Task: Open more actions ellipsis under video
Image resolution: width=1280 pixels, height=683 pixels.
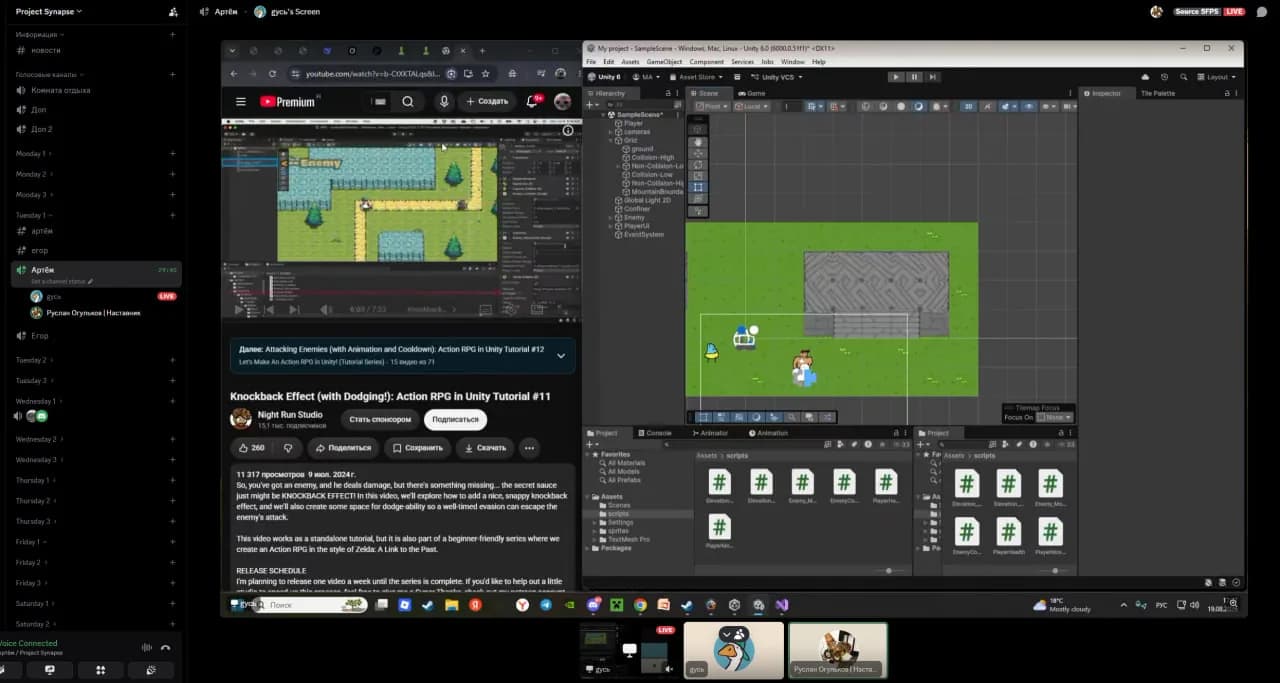Action: (530, 448)
